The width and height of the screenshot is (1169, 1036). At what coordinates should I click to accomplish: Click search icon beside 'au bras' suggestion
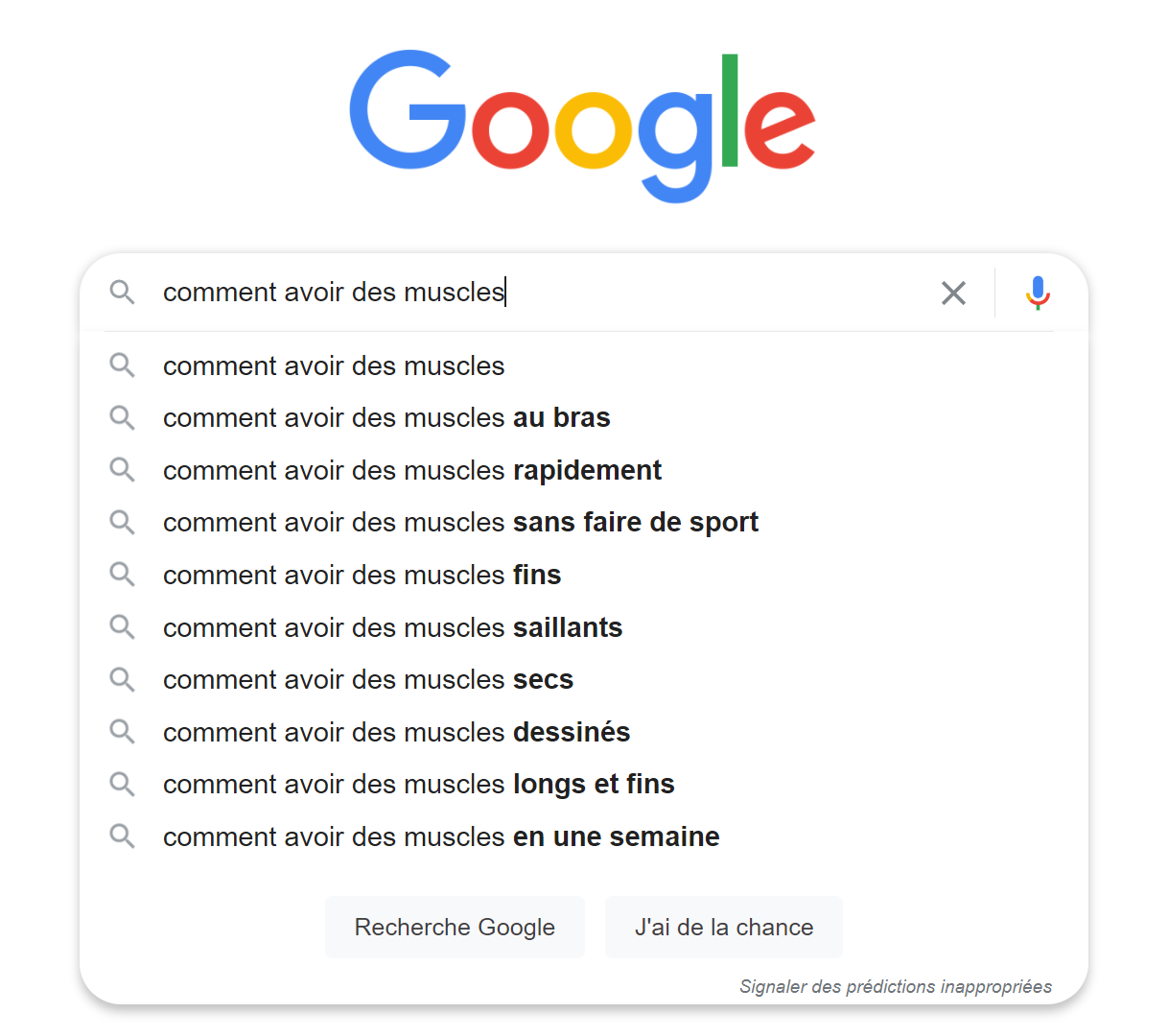[x=122, y=417]
